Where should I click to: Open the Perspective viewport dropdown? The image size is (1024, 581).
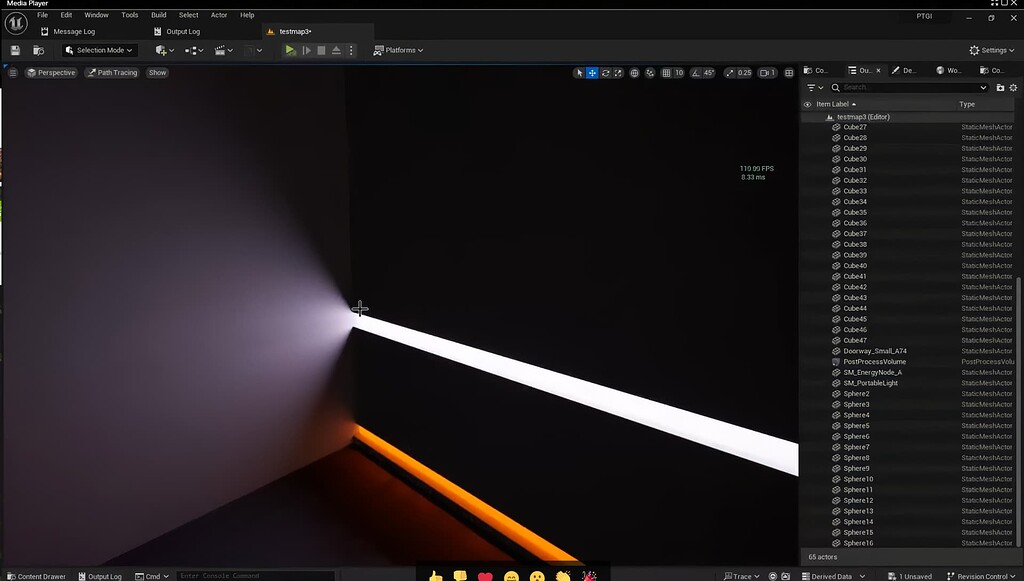point(50,72)
